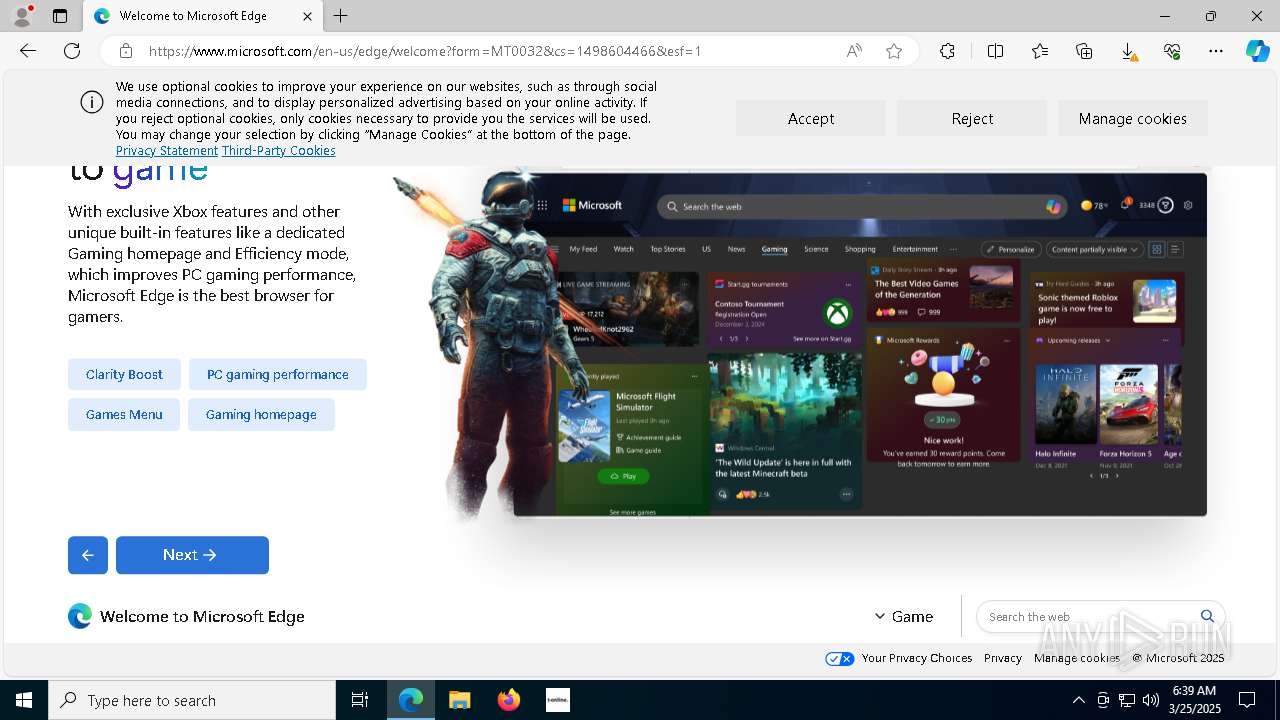Click the browser back arrow
The height and width of the screenshot is (720, 1280).
pyautogui.click(x=28, y=51)
